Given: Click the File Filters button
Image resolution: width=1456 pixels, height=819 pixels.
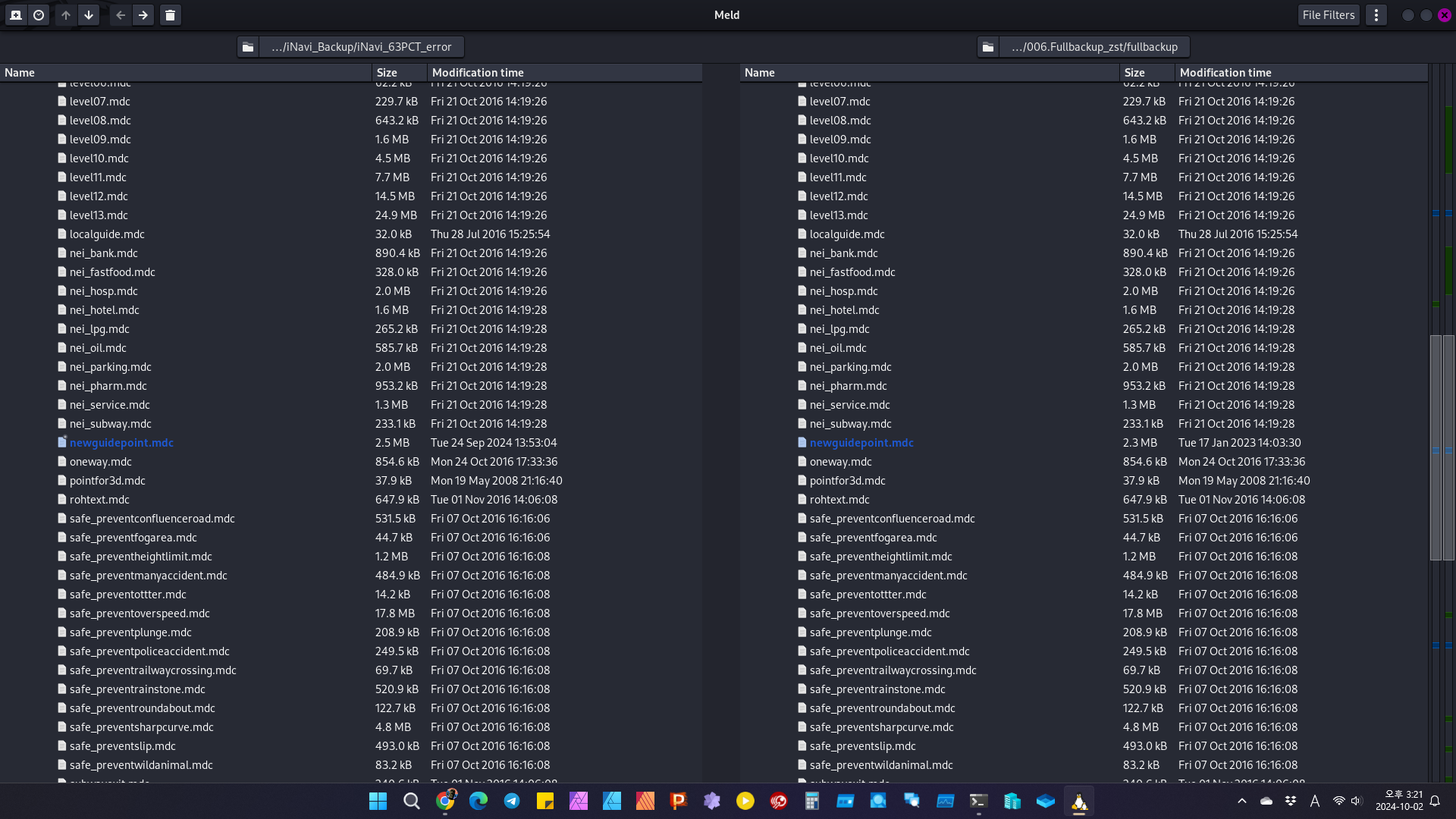Looking at the screenshot, I should (1328, 15).
